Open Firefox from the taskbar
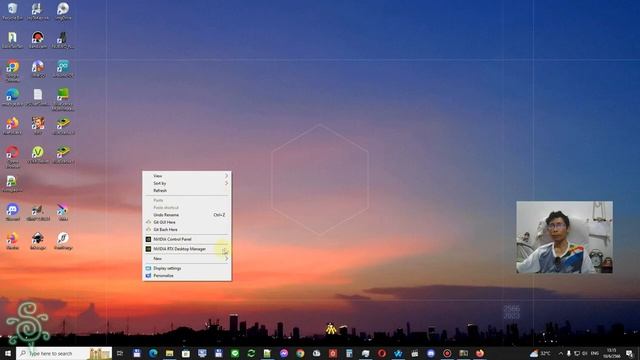 pyautogui.click(x=480, y=353)
